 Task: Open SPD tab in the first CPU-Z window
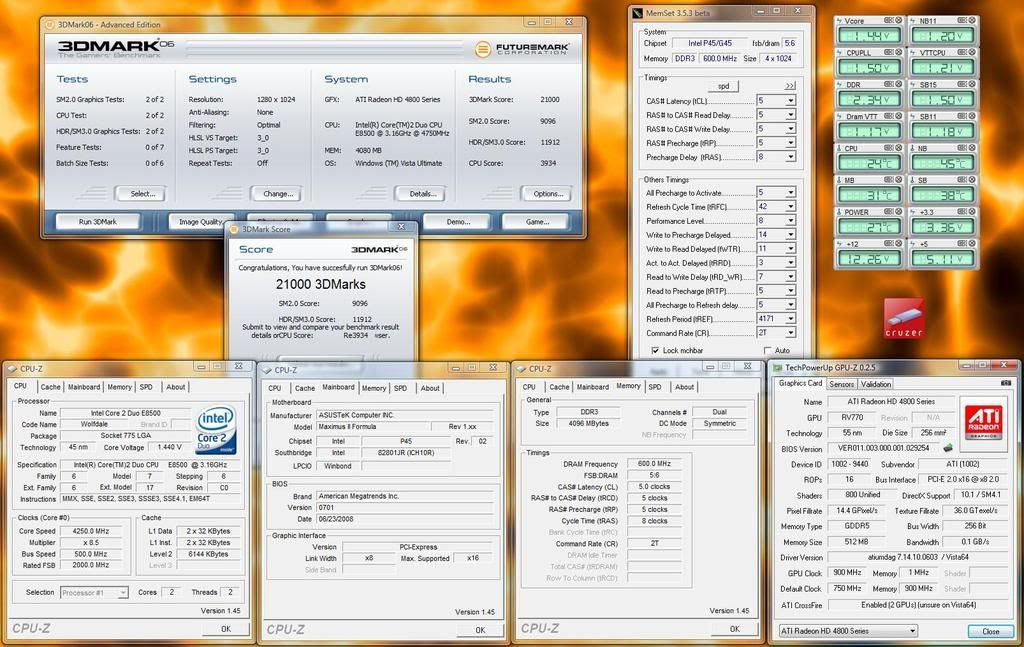(x=146, y=387)
